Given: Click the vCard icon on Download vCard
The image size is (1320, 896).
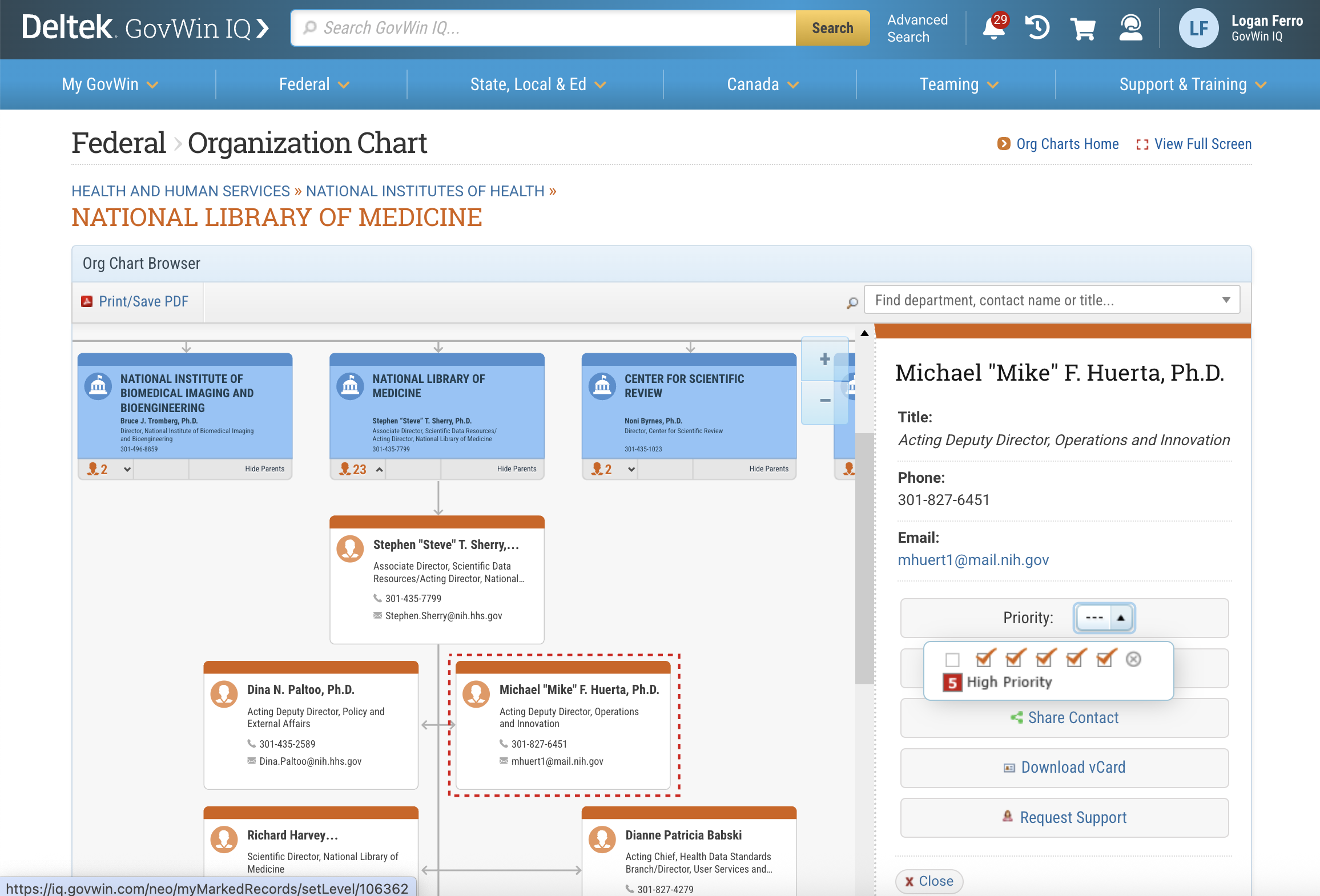Looking at the screenshot, I should pyautogui.click(x=1009, y=768).
